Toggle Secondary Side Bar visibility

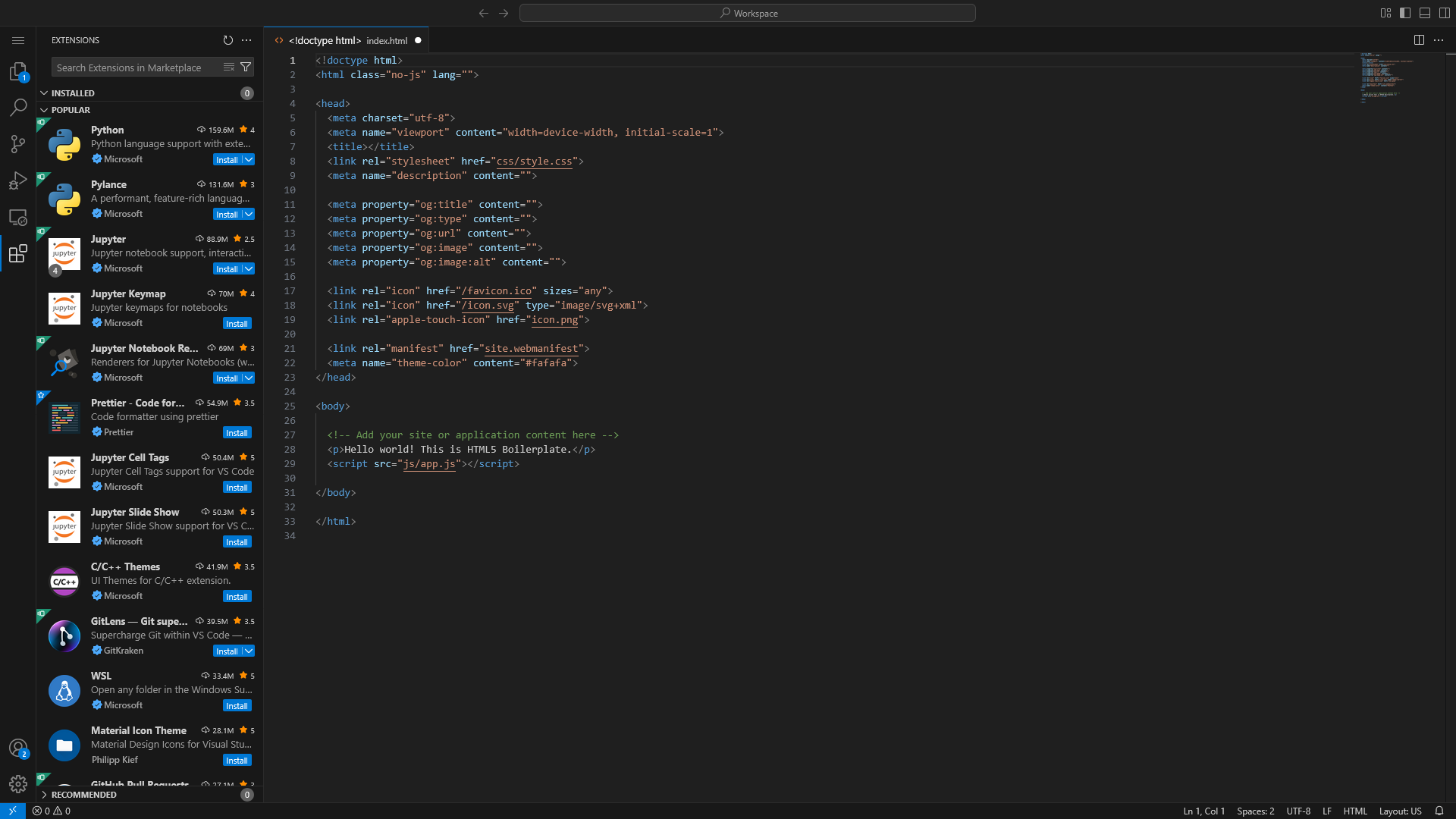(x=1445, y=13)
